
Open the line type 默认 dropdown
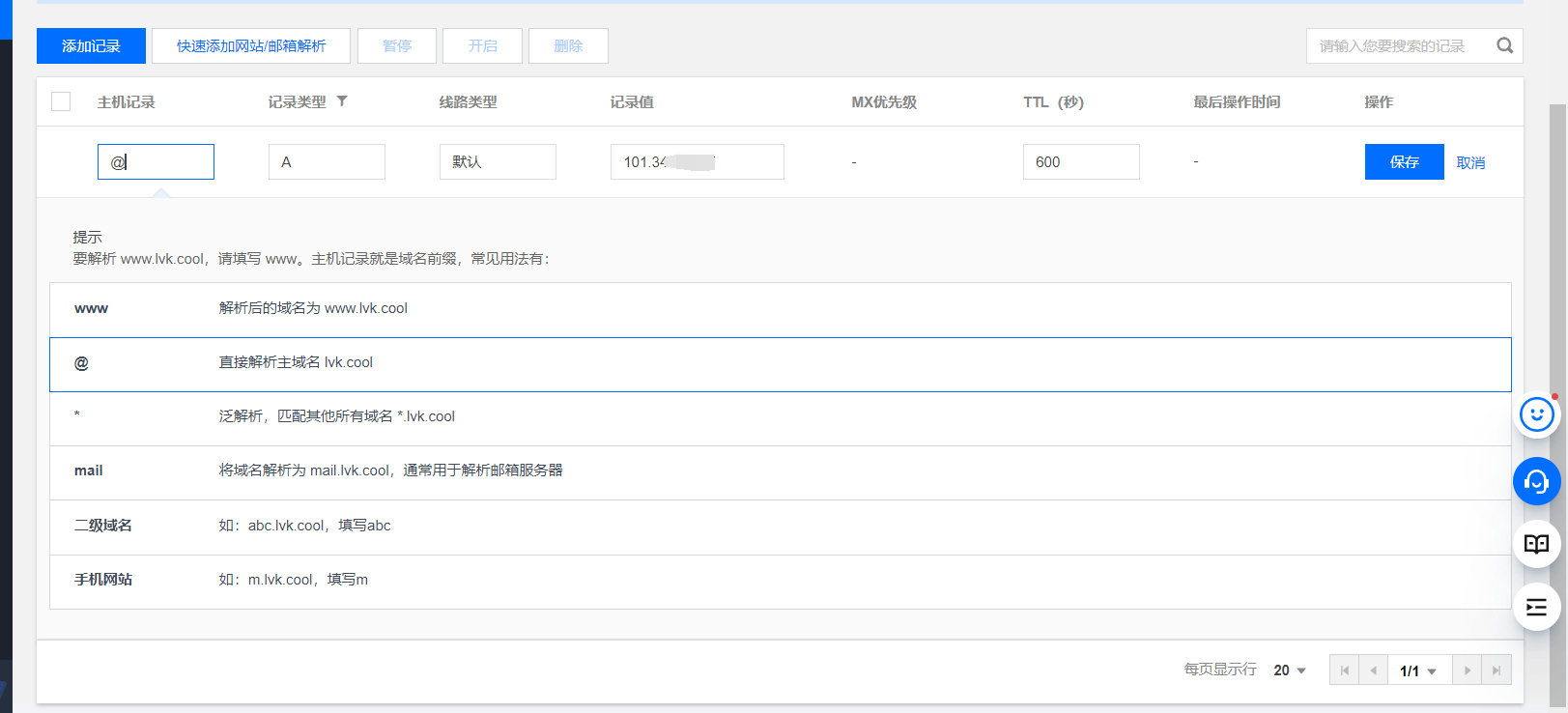(x=498, y=161)
